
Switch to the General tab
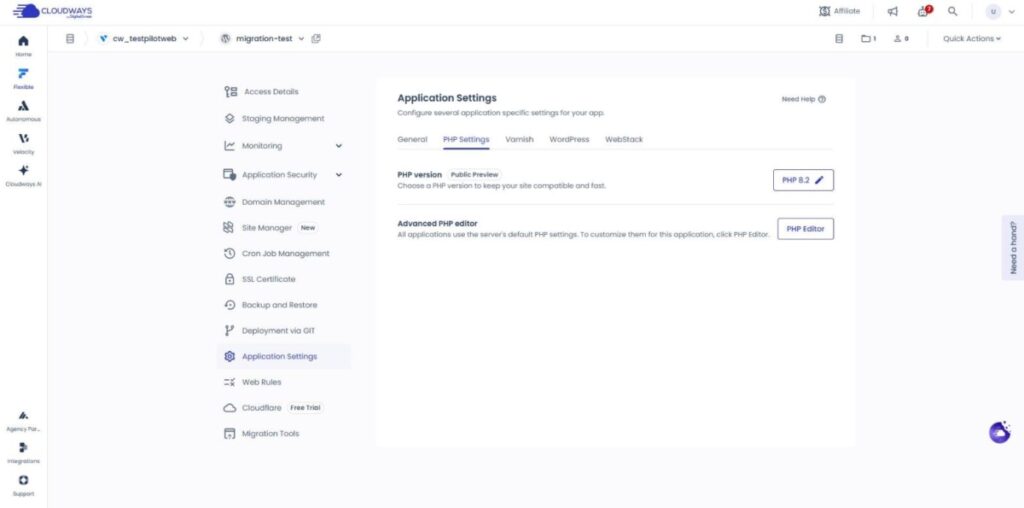point(412,139)
